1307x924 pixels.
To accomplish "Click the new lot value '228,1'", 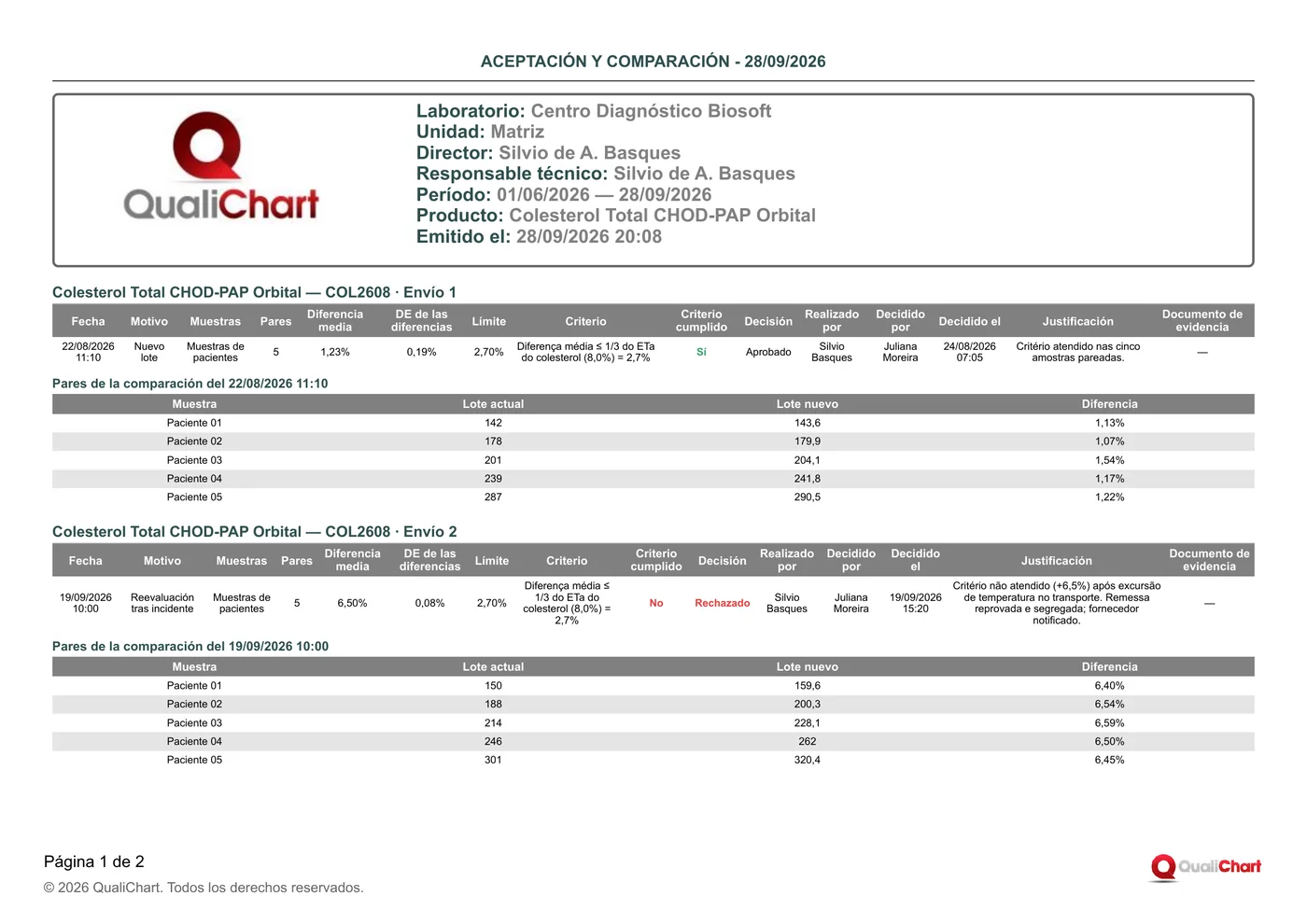I will [808, 723].
